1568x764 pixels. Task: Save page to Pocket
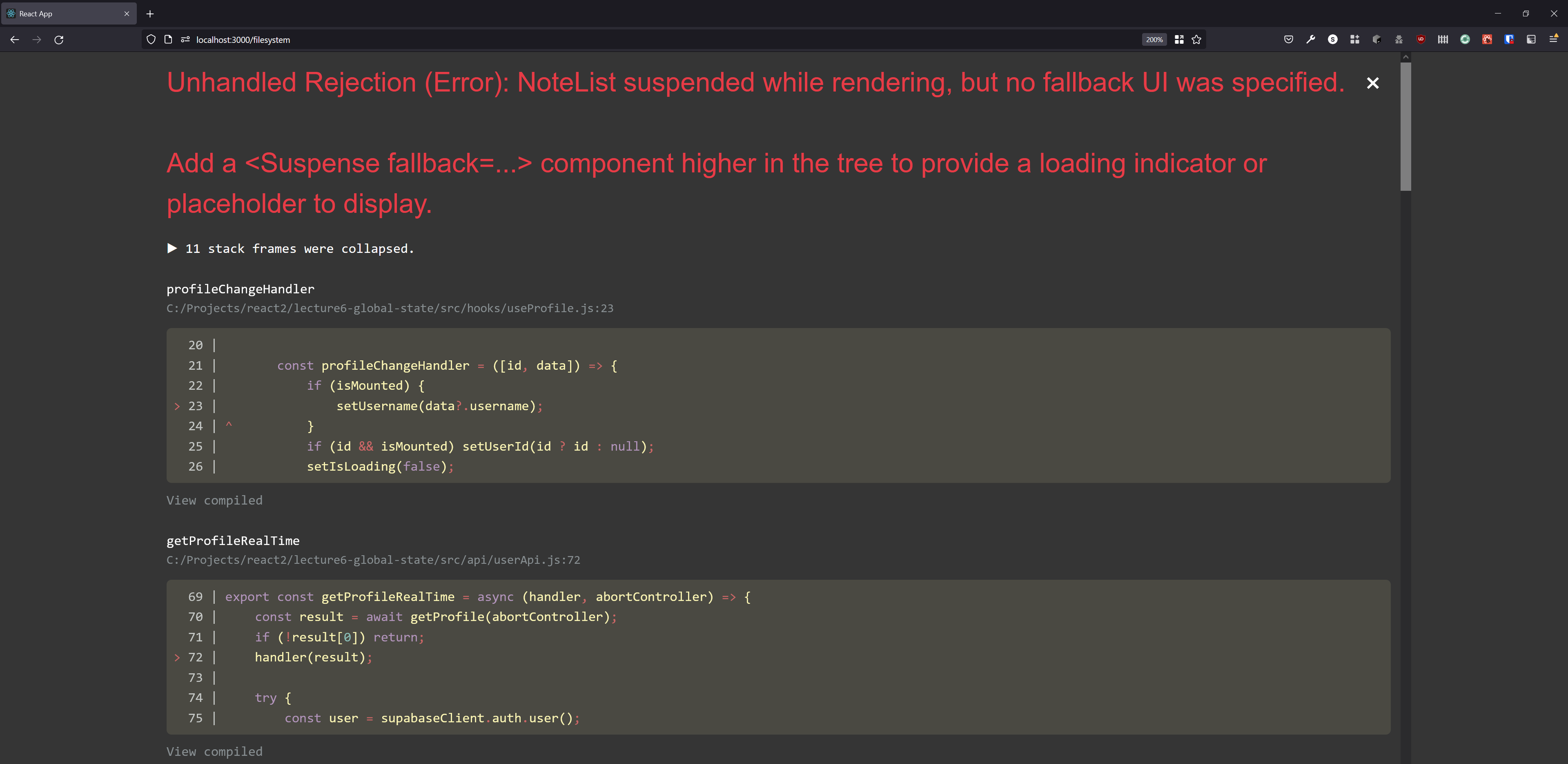tap(1289, 40)
